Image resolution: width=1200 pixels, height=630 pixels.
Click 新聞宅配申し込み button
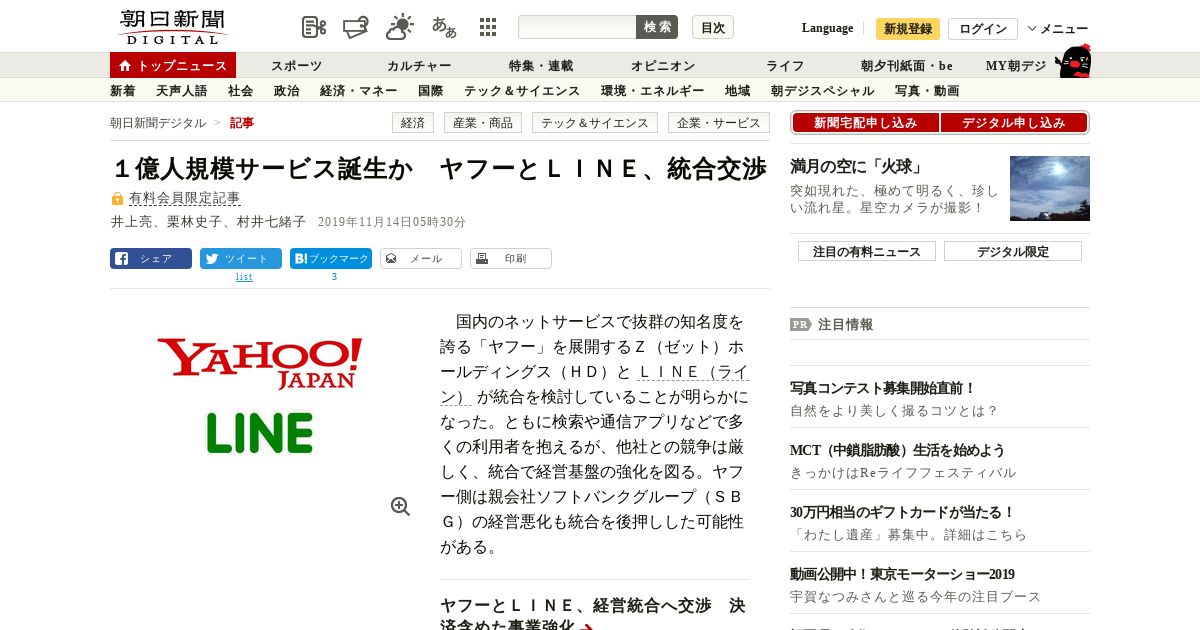point(866,123)
